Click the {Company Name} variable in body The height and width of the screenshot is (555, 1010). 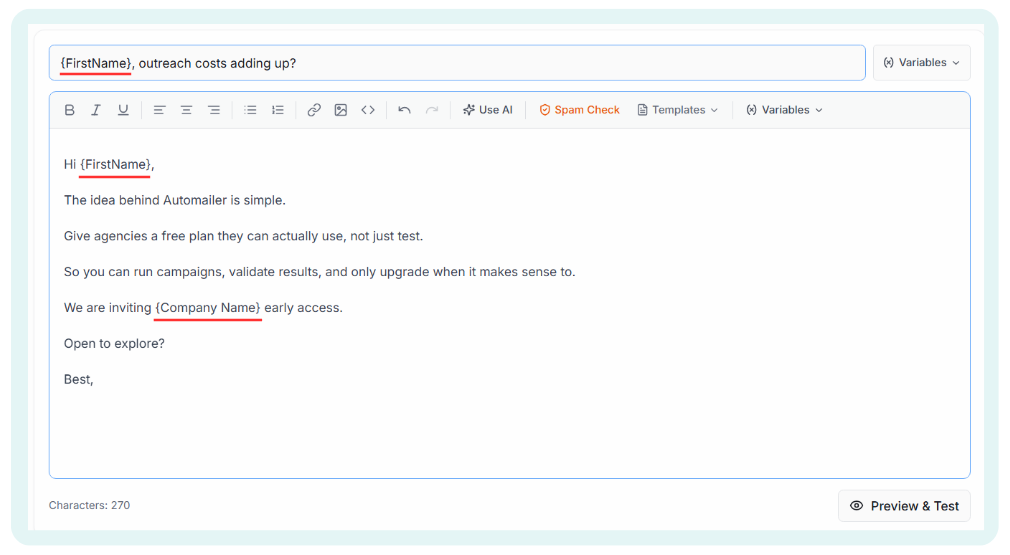pos(207,308)
